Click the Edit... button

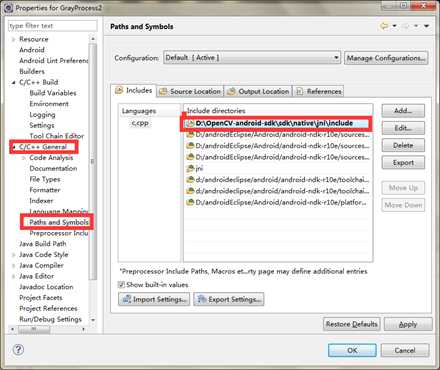tap(403, 128)
